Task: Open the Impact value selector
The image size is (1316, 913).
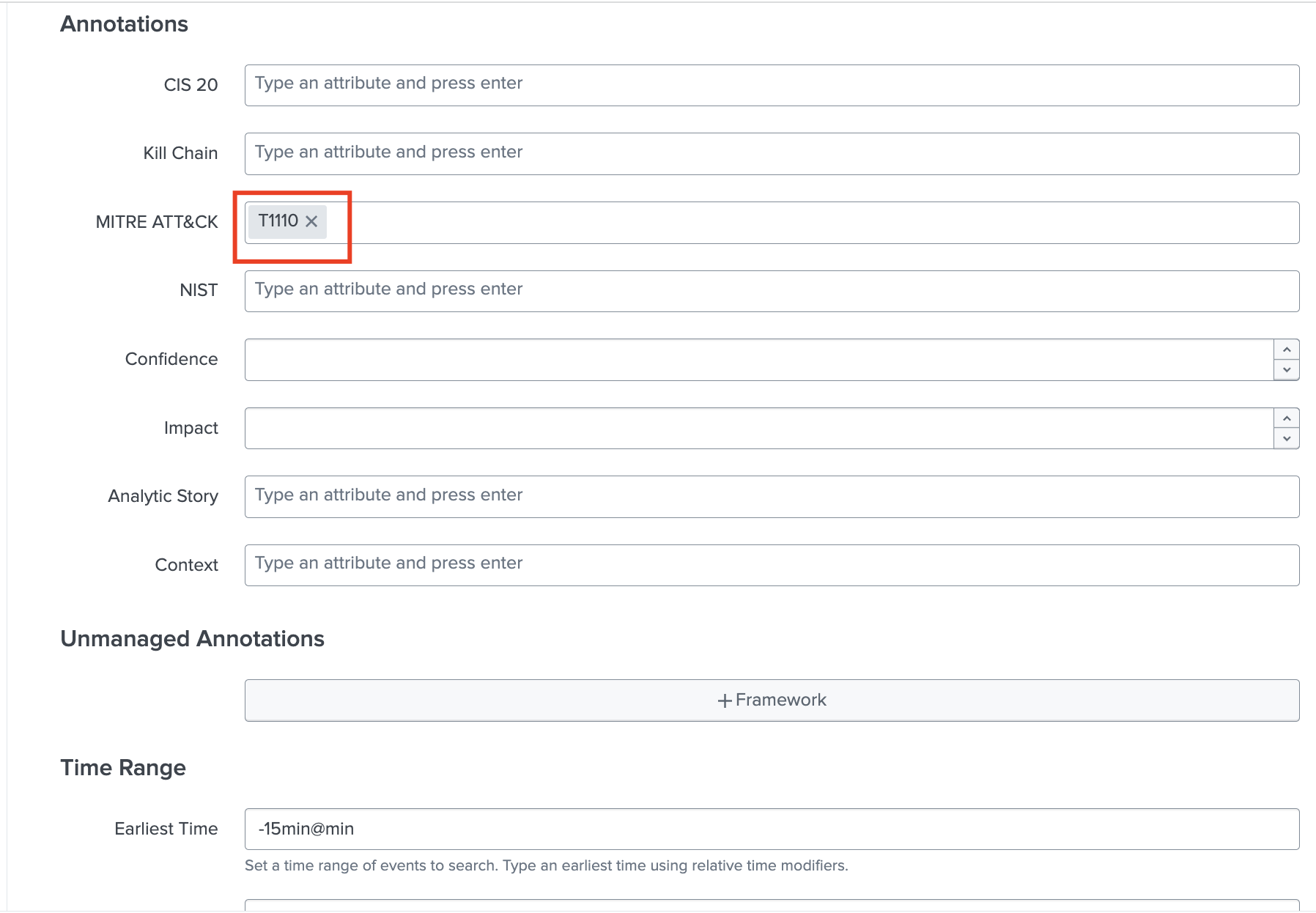Action: pos(733,427)
